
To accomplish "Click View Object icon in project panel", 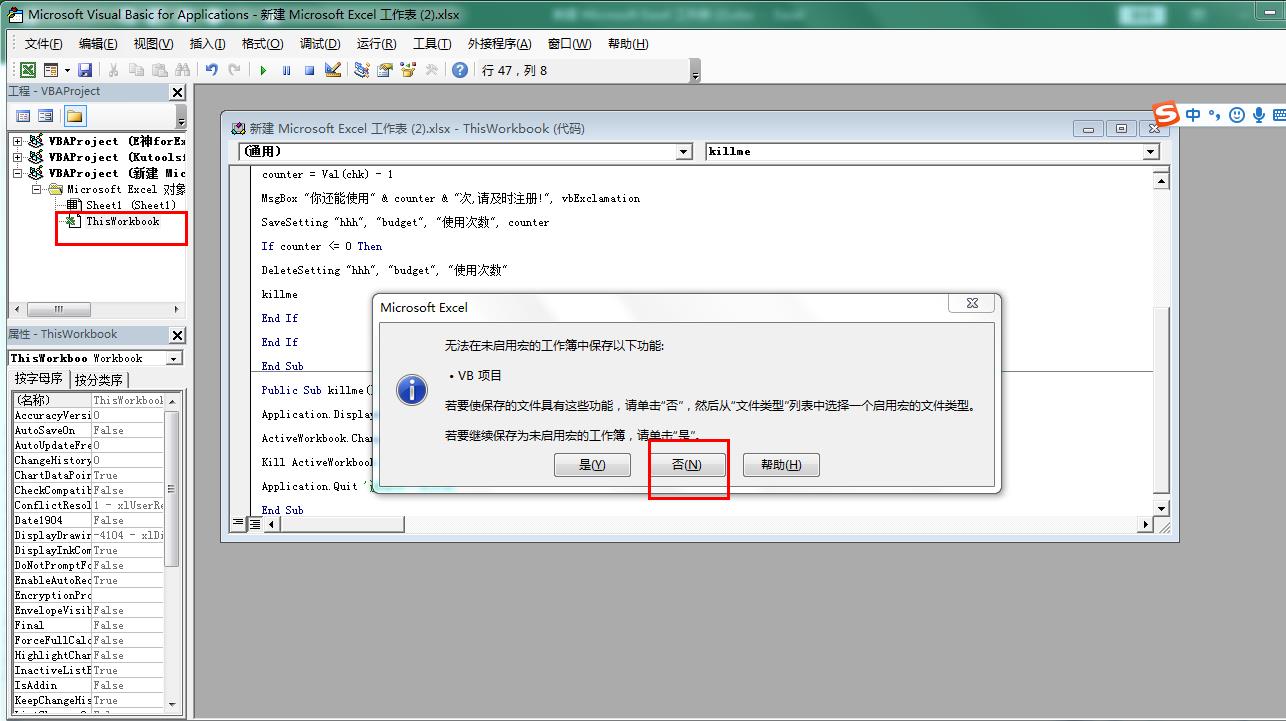I will tap(46, 116).
